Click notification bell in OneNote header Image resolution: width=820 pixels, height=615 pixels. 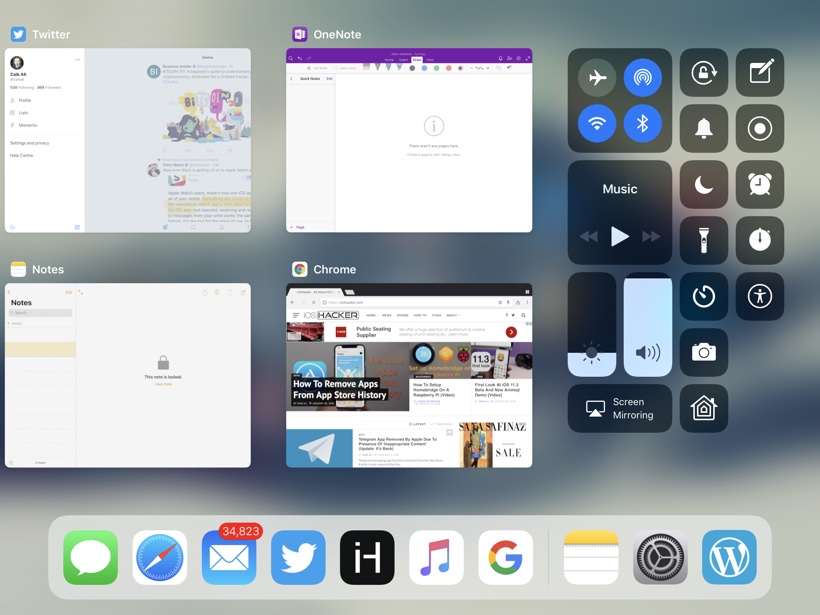pyautogui.click(x=500, y=58)
